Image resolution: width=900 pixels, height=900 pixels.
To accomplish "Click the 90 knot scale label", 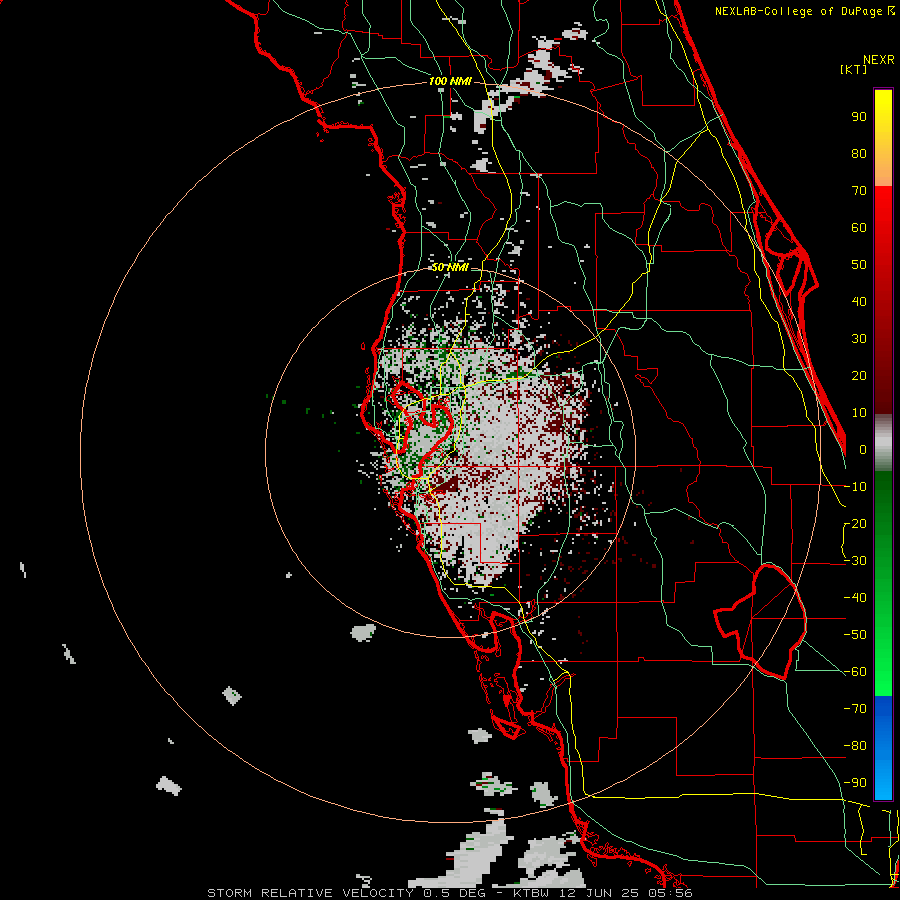I will pos(859,117).
